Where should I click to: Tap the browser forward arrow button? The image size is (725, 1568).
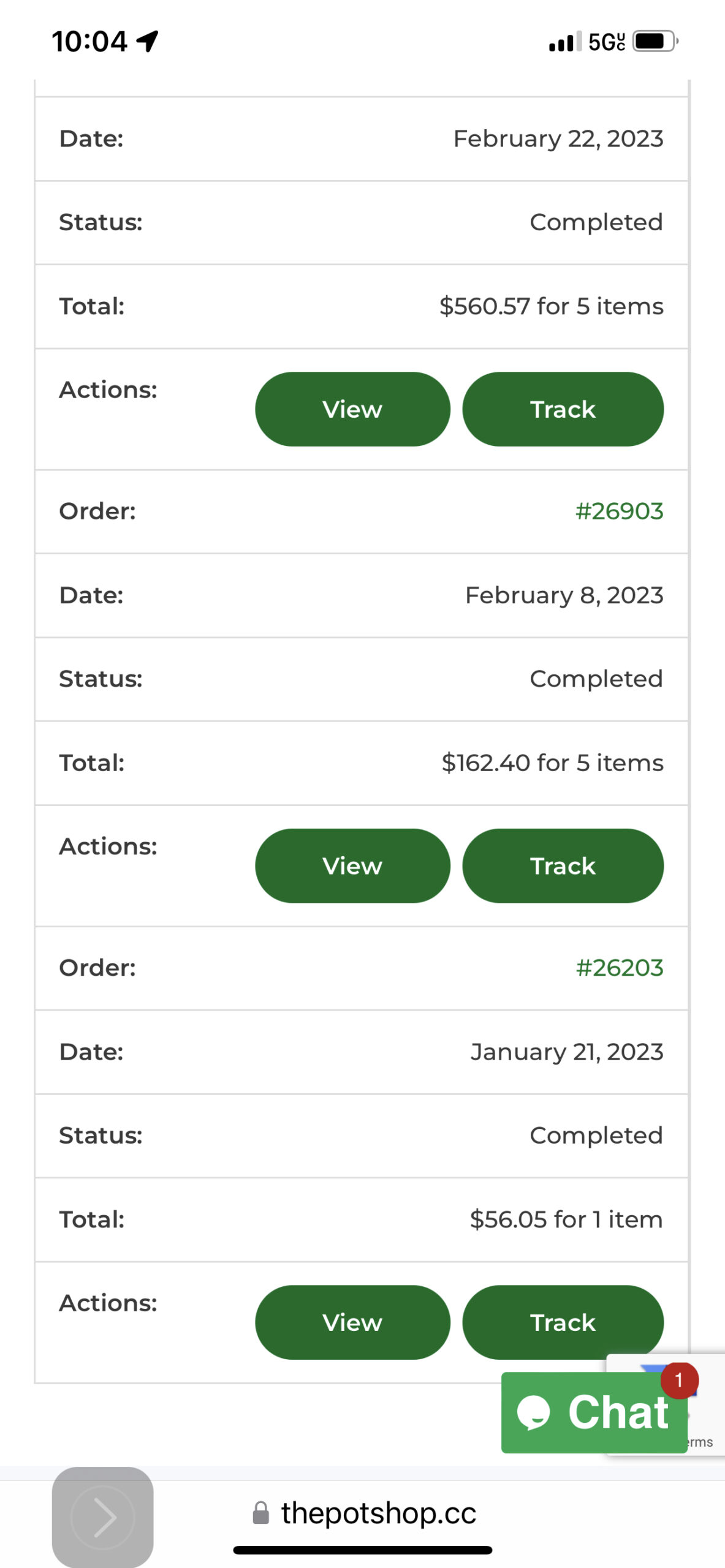(x=103, y=1517)
